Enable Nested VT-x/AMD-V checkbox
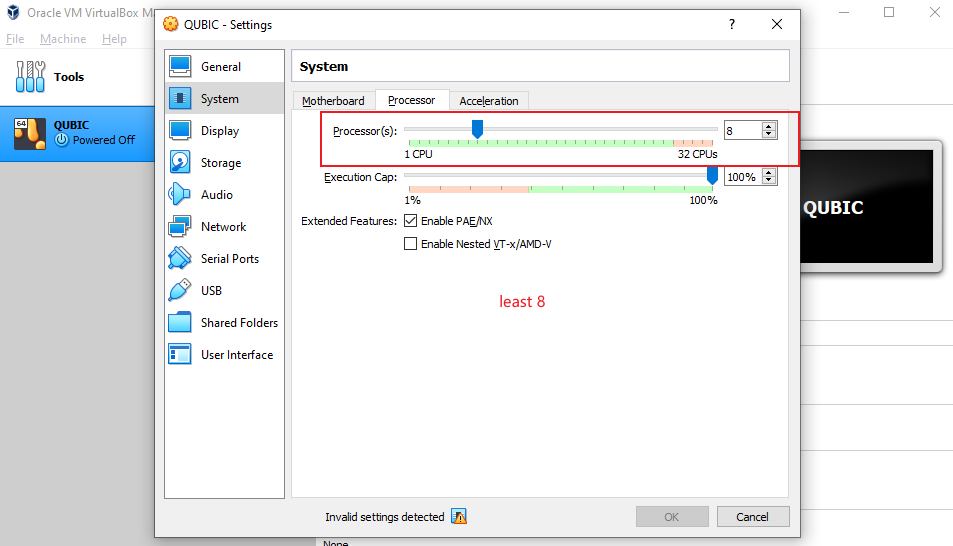Viewport: 953px width, 546px height. click(x=411, y=244)
